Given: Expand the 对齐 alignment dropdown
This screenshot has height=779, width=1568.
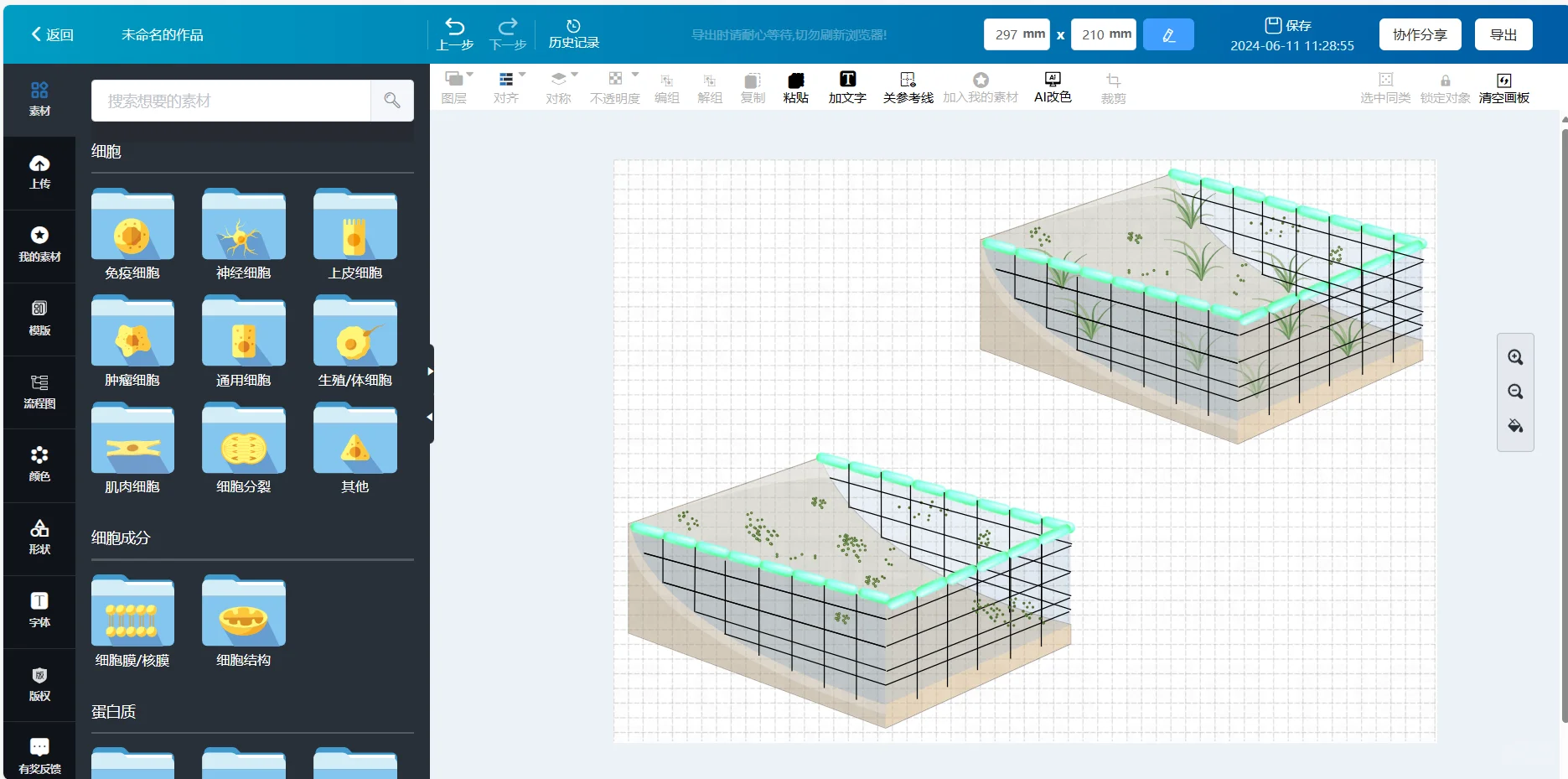Looking at the screenshot, I should pyautogui.click(x=521, y=74).
